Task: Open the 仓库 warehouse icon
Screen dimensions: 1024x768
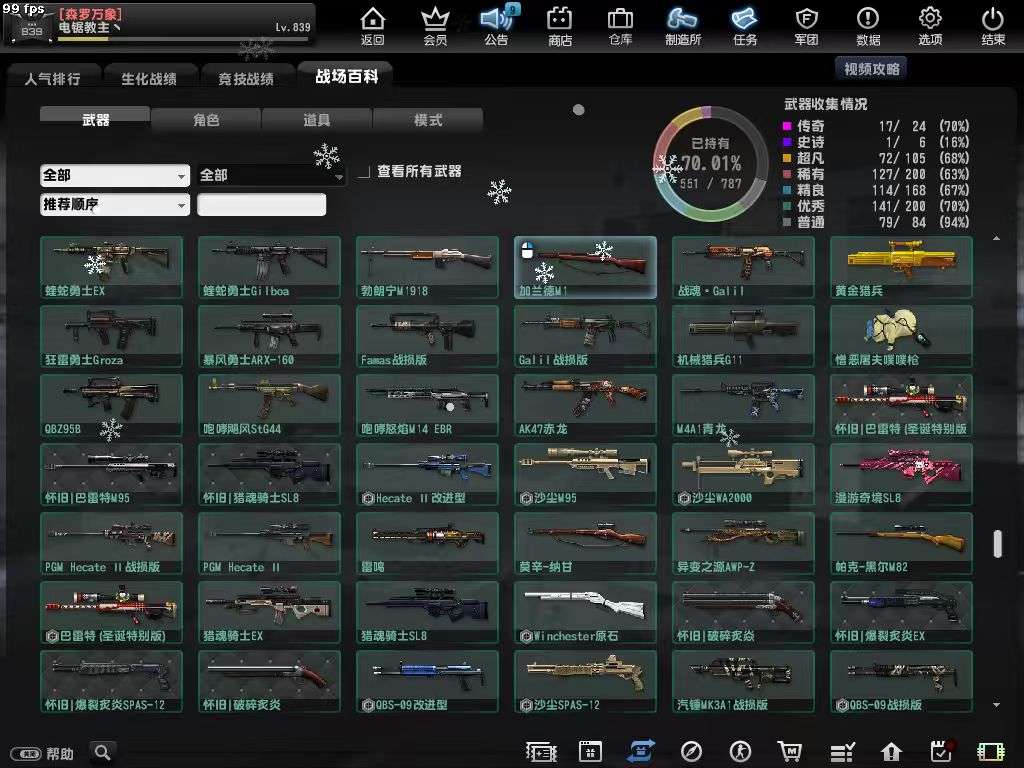Action: click(x=620, y=24)
